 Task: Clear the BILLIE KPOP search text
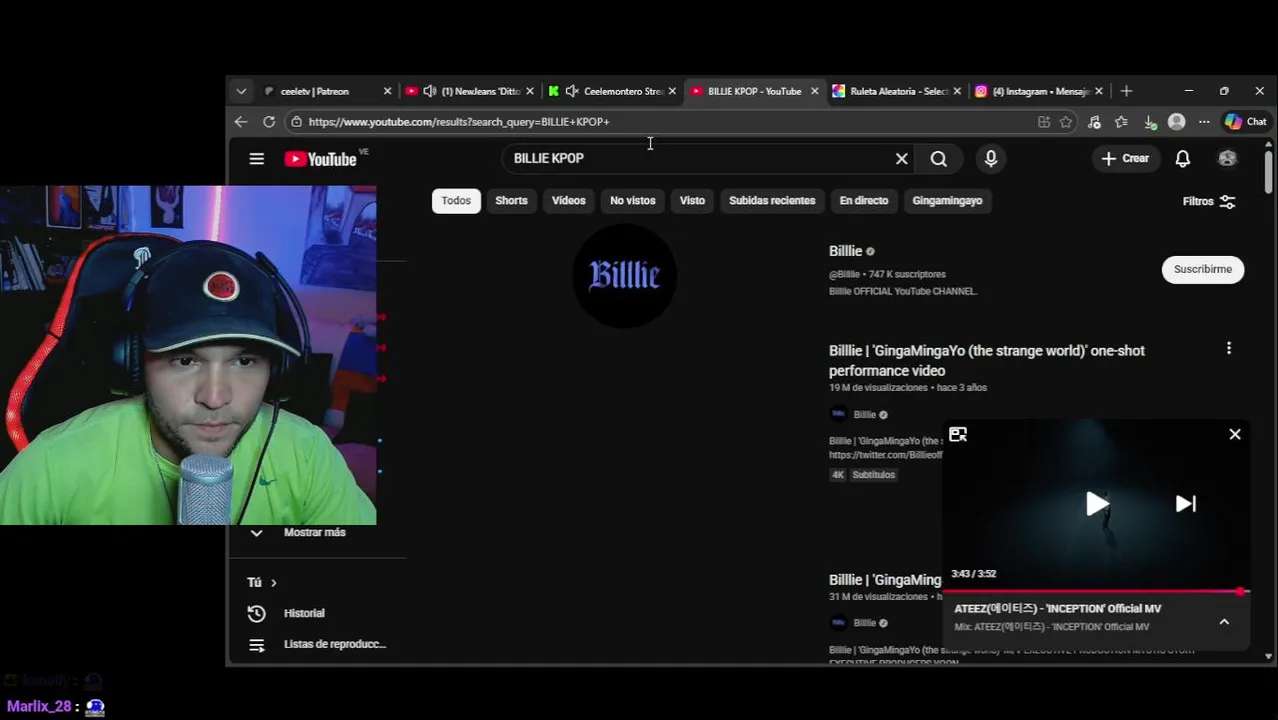[x=902, y=158]
